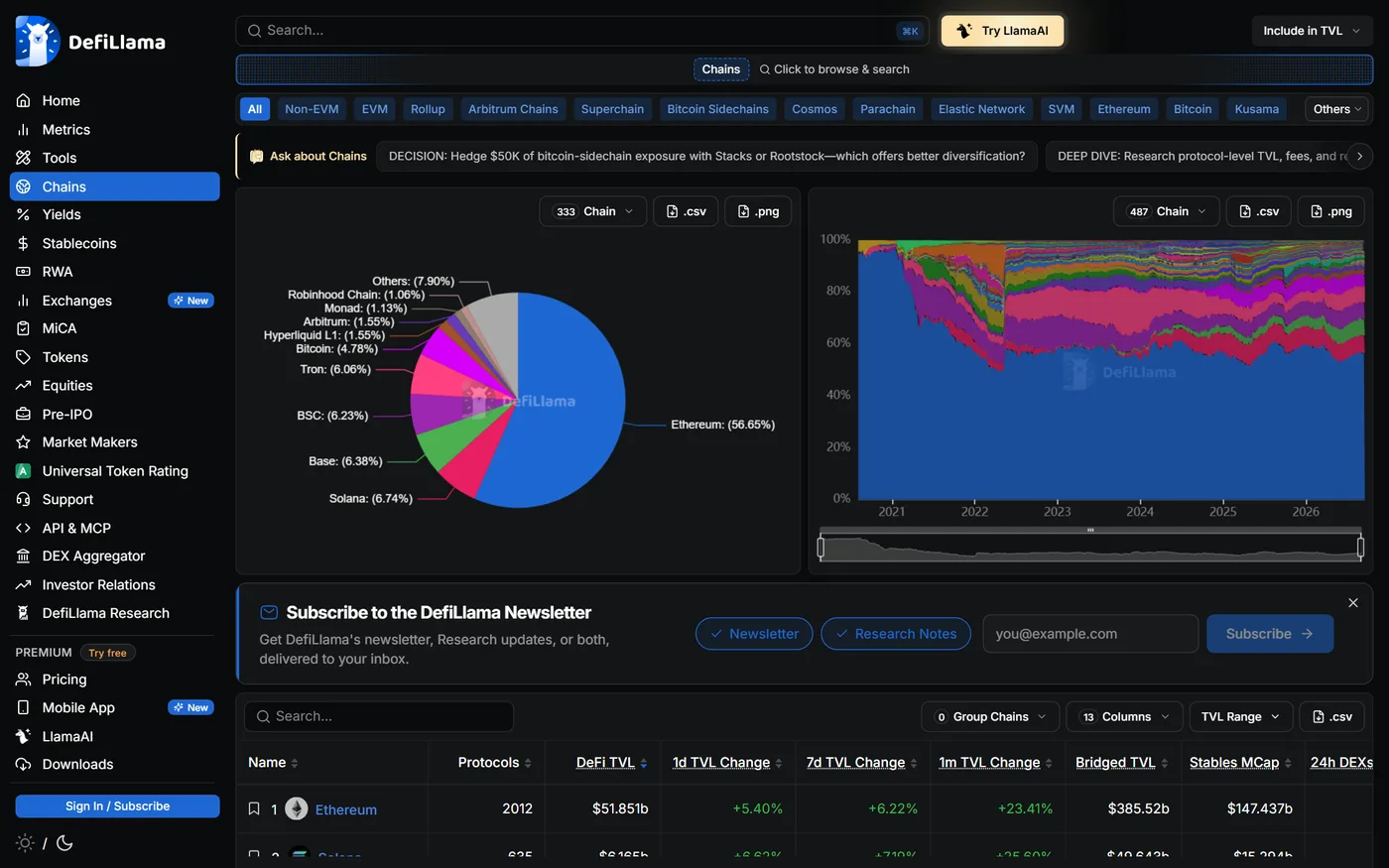The image size is (1389, 868).
Task: Download the chains table as .csv
Action: coord(1332,717)
